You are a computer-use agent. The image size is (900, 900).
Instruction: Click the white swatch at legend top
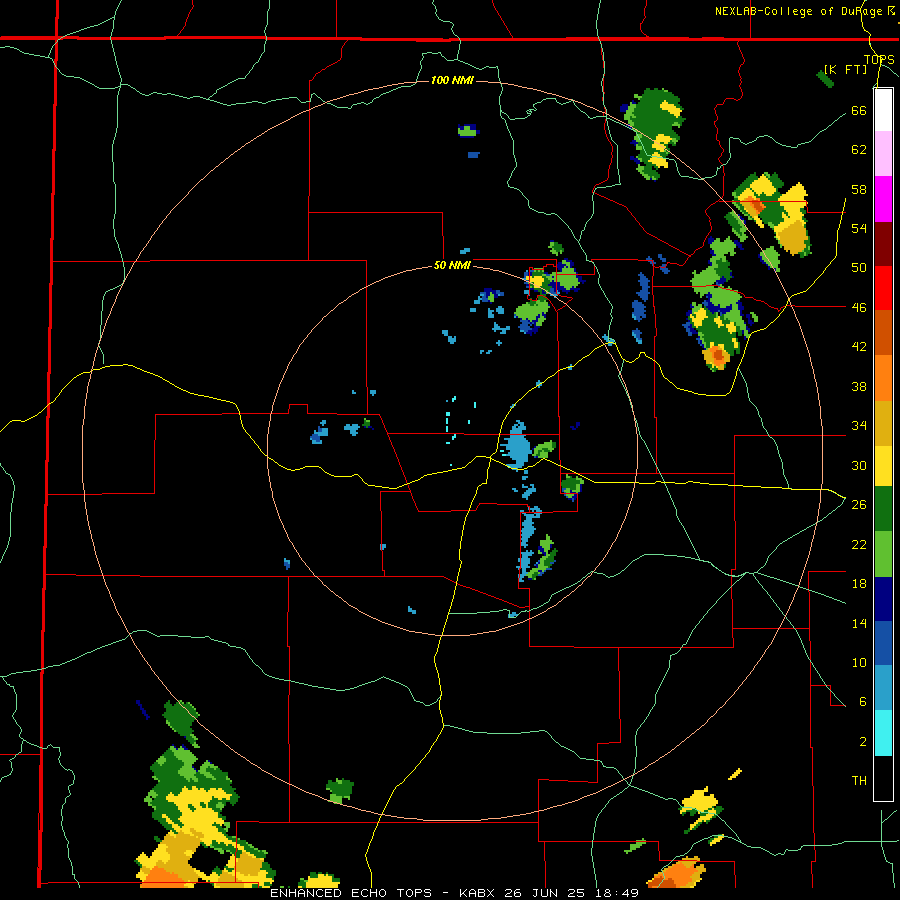coord(883,110)
